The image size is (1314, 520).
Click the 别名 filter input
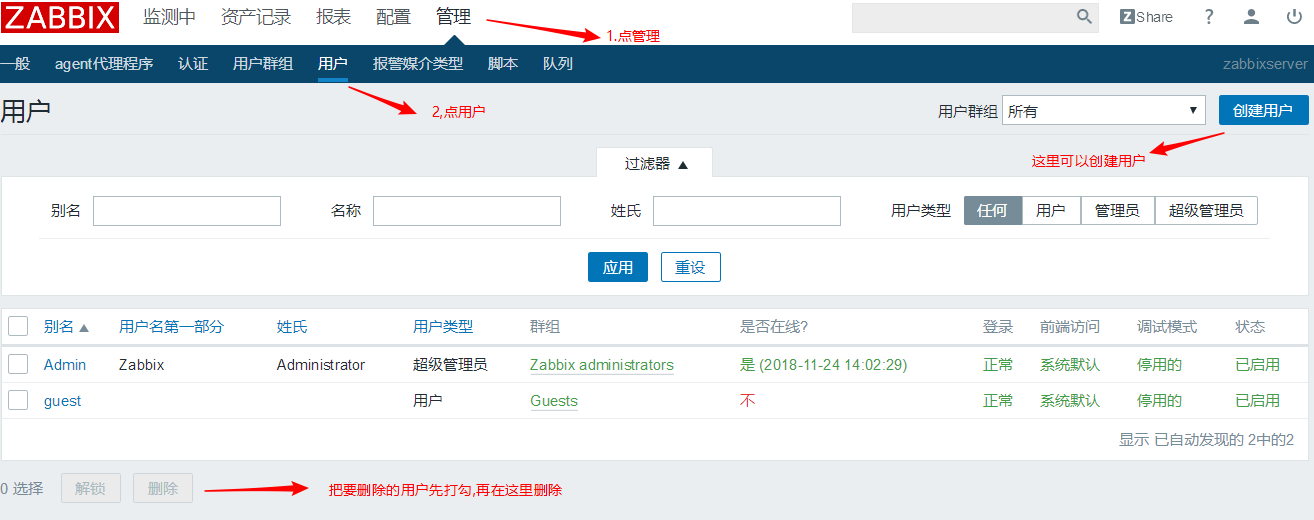187,211
